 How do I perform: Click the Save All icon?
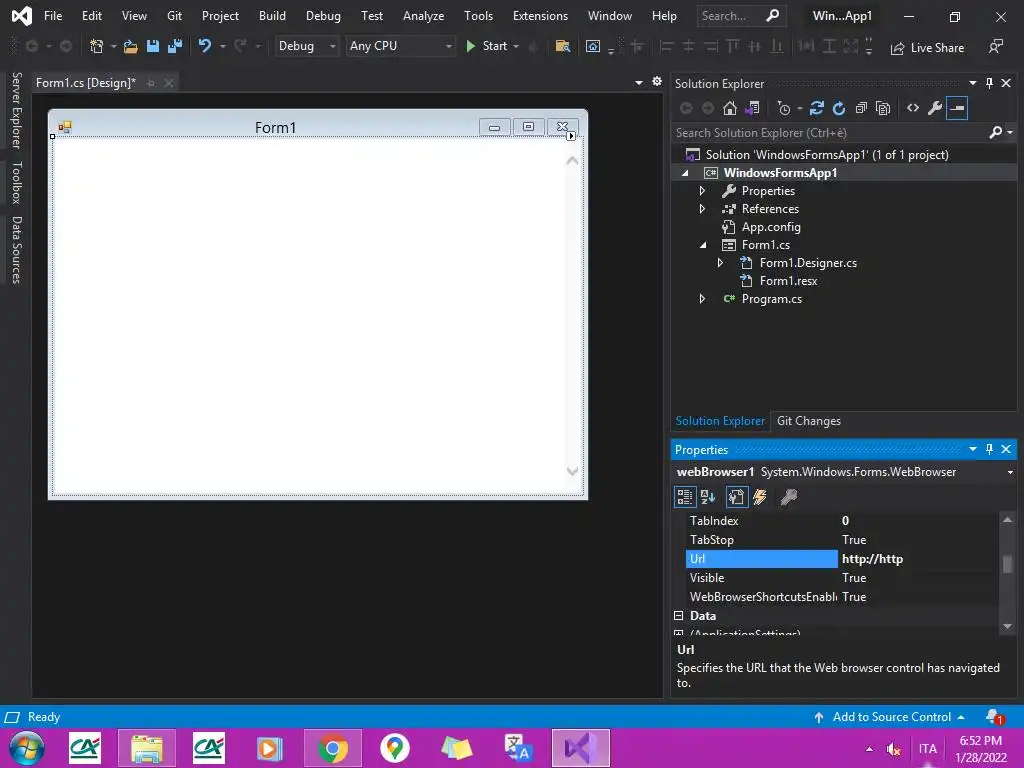click(174, 46)
